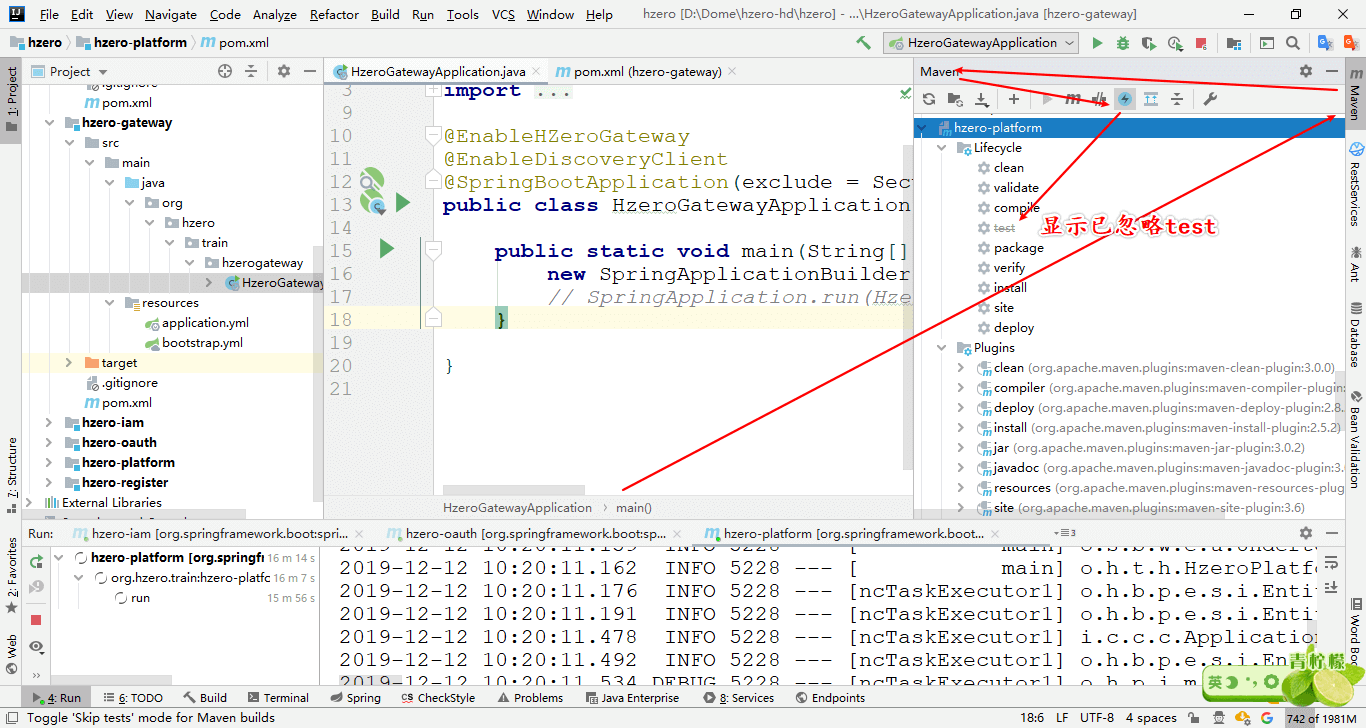Screen dimensions: 1366x728
Task: Click the LF line separator in status bar
Action: (x=1061, y=717)
